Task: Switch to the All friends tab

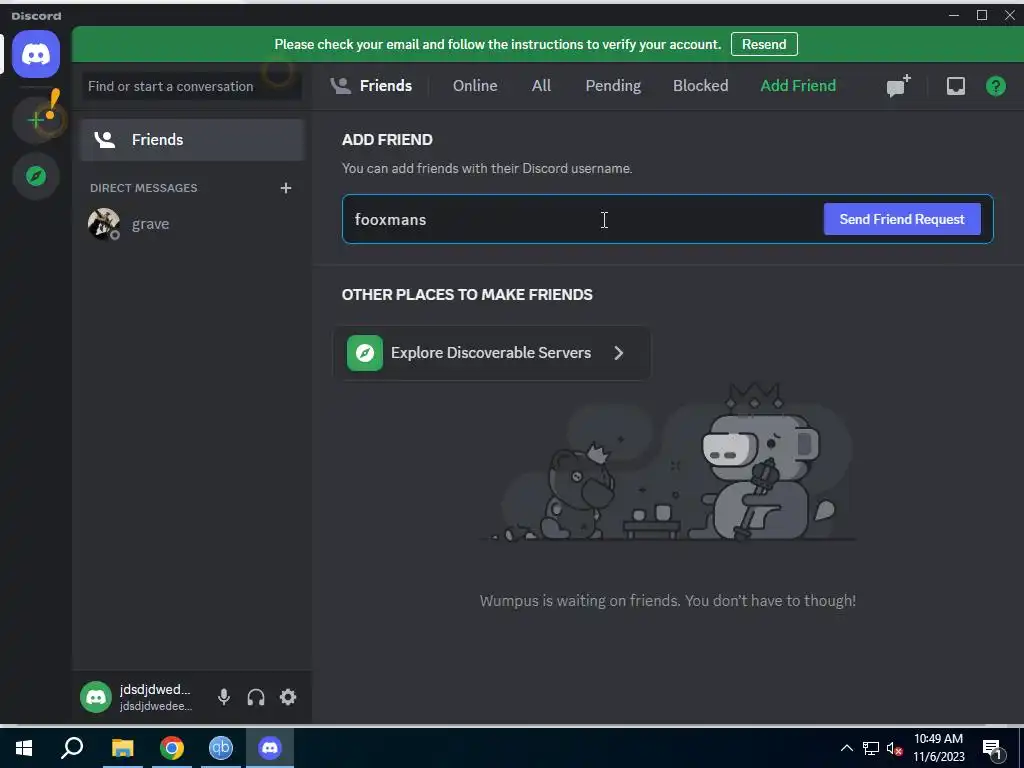Action: click(x=541, y=86)
